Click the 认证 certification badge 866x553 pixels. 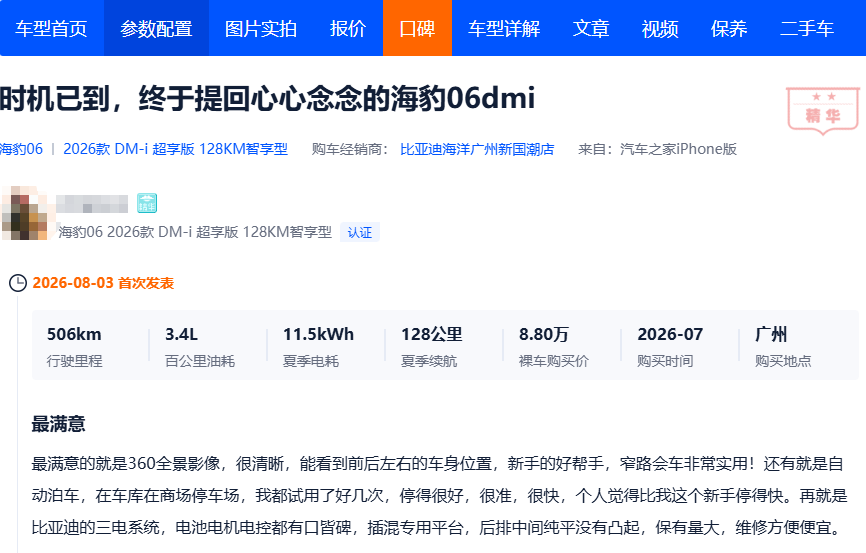click(x=360, y=233)
